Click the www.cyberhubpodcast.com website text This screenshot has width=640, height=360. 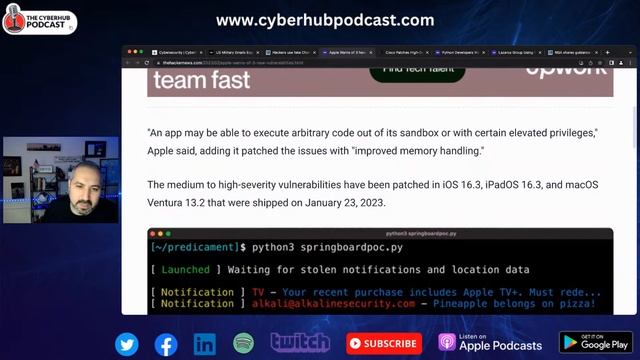coord(325,20)
